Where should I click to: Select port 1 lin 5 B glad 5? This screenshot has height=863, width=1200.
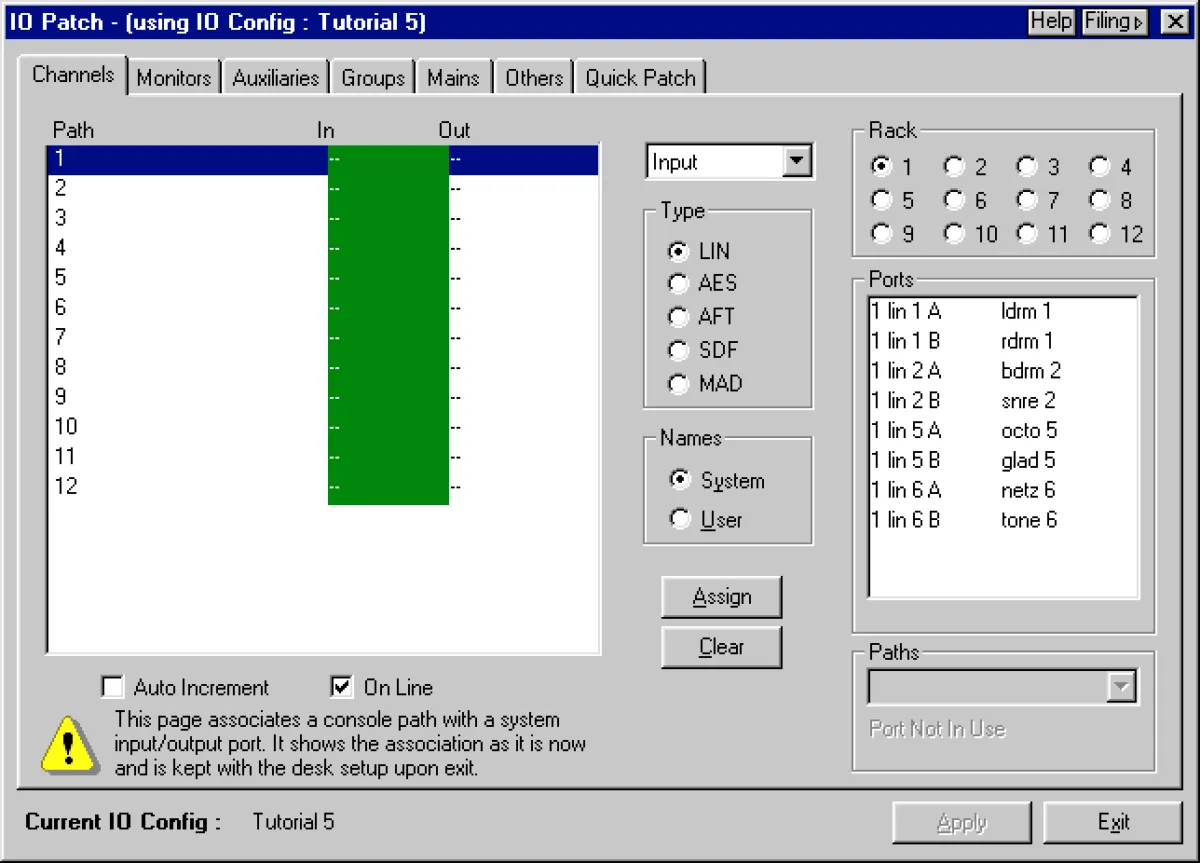click(1002, 461)
